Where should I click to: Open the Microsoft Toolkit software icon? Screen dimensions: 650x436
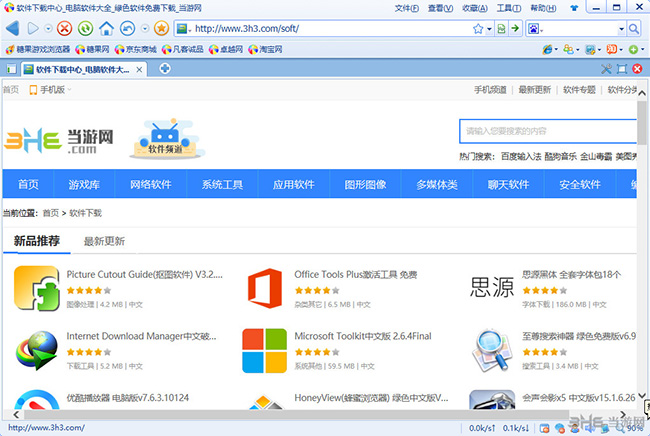(x=264, y=351)
